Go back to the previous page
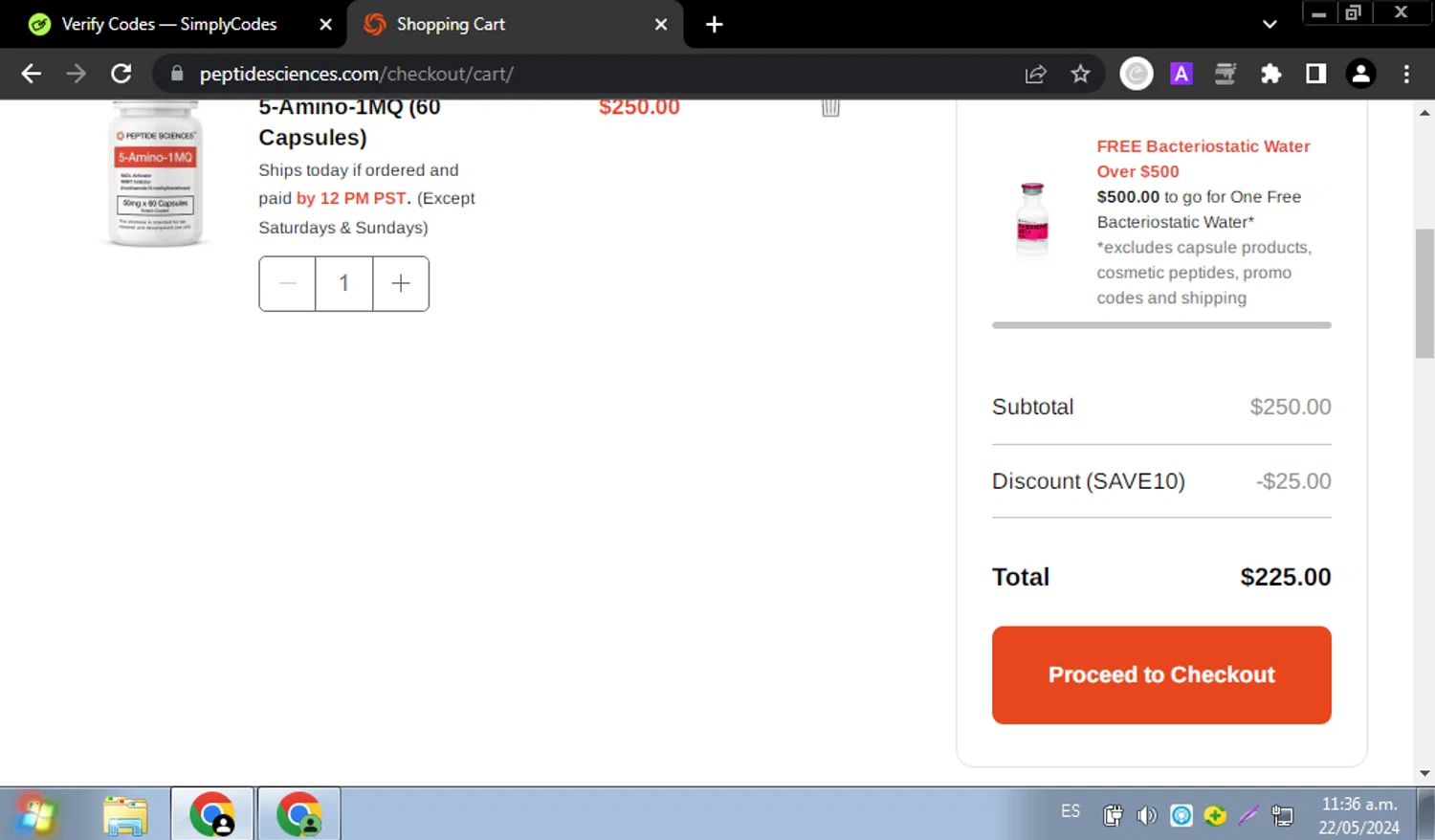The height and width of the screenshot is (840, 1435). pos(32,74)
